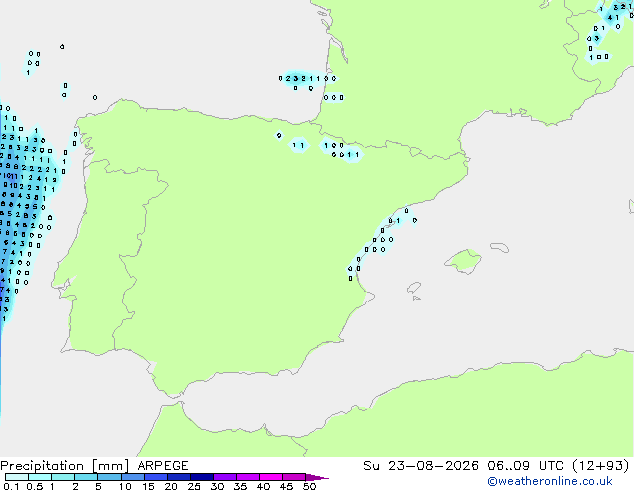Click the '1 0 0' precipitation values in top-right Alps

click(598, 57)
